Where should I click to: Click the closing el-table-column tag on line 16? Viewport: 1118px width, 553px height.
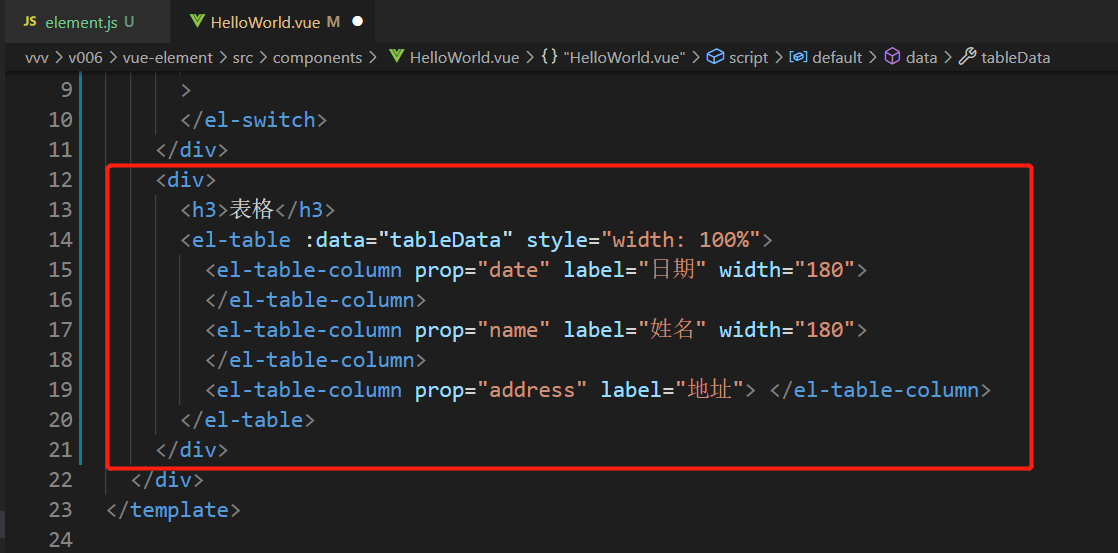pyautogui.click(x=316, y=299)
